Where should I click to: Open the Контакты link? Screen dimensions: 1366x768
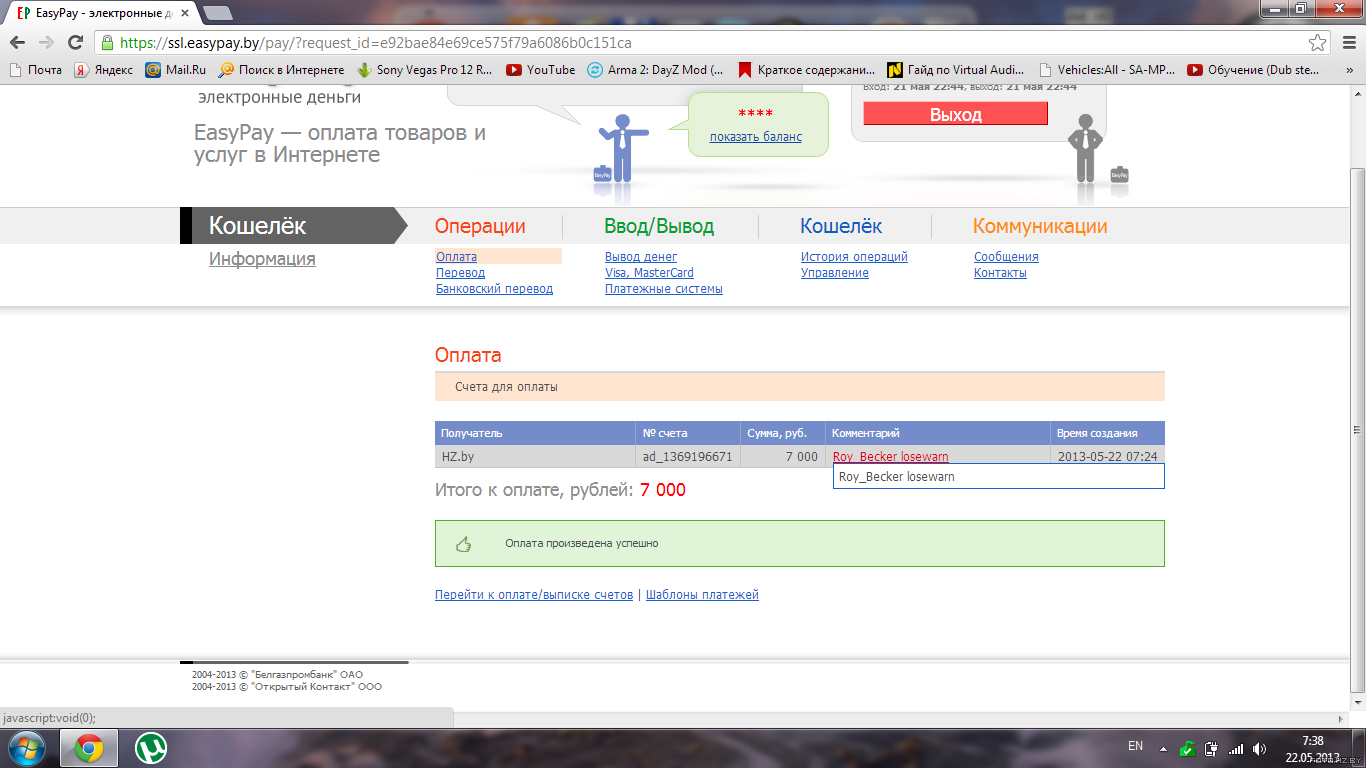click(x=1000, y=273)
